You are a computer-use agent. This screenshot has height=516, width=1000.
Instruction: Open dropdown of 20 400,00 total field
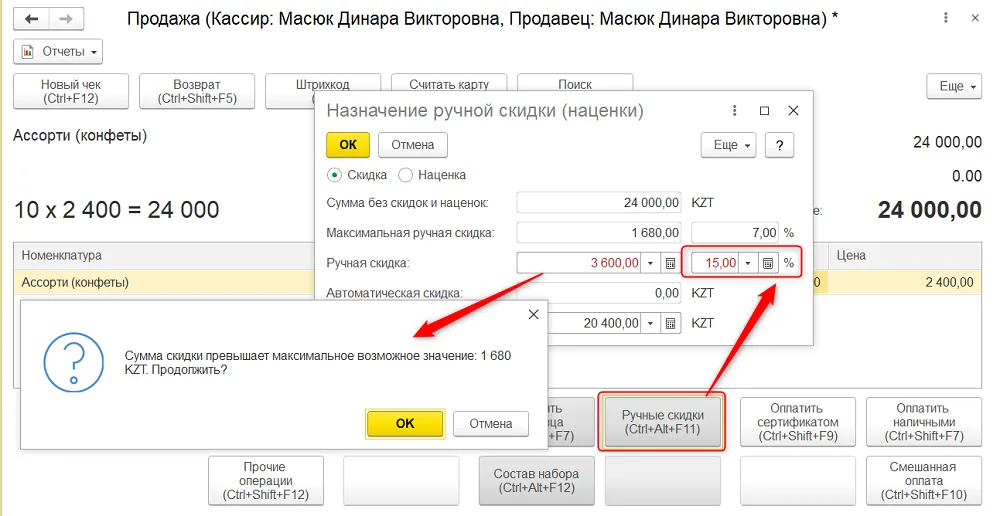coord(651,323)
